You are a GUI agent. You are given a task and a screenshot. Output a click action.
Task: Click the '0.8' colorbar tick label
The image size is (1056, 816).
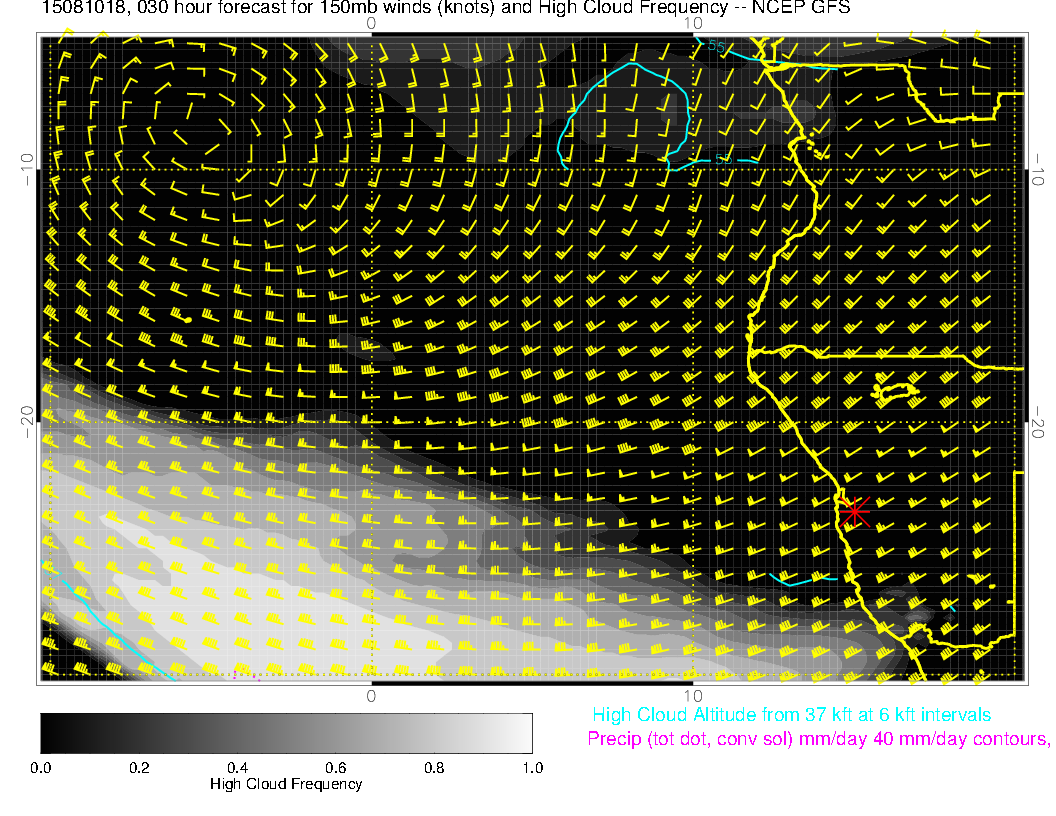434,768
